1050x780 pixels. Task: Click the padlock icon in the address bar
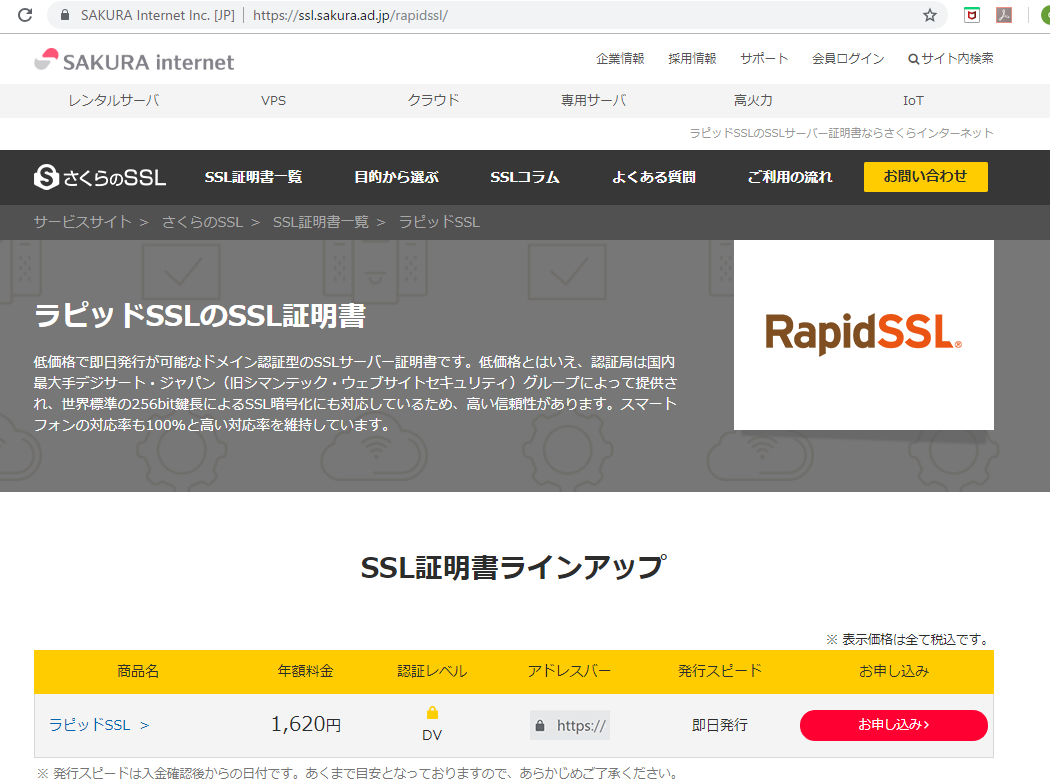point(65,15)
